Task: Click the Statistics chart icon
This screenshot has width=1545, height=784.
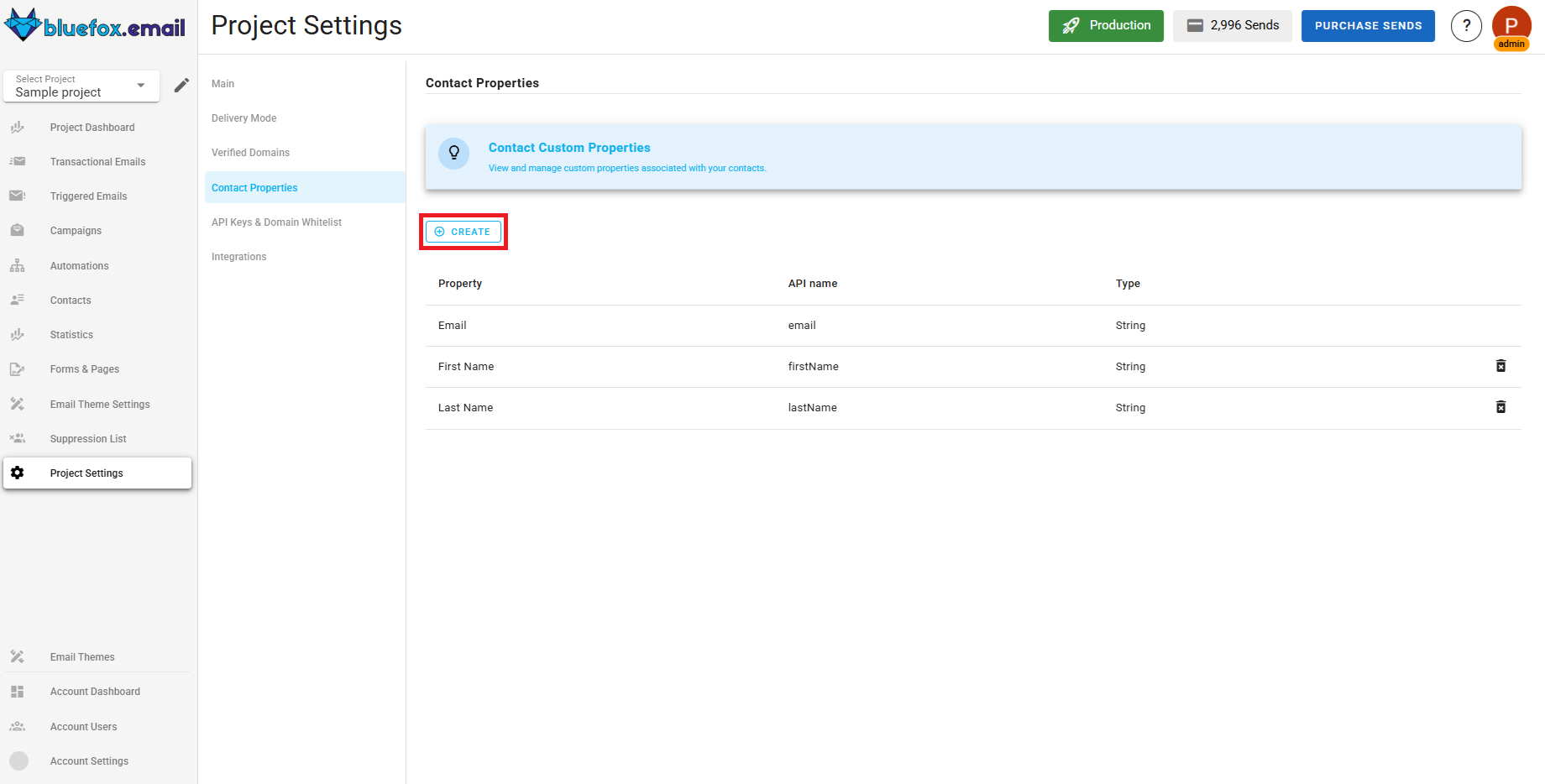Action: [17, 334]
